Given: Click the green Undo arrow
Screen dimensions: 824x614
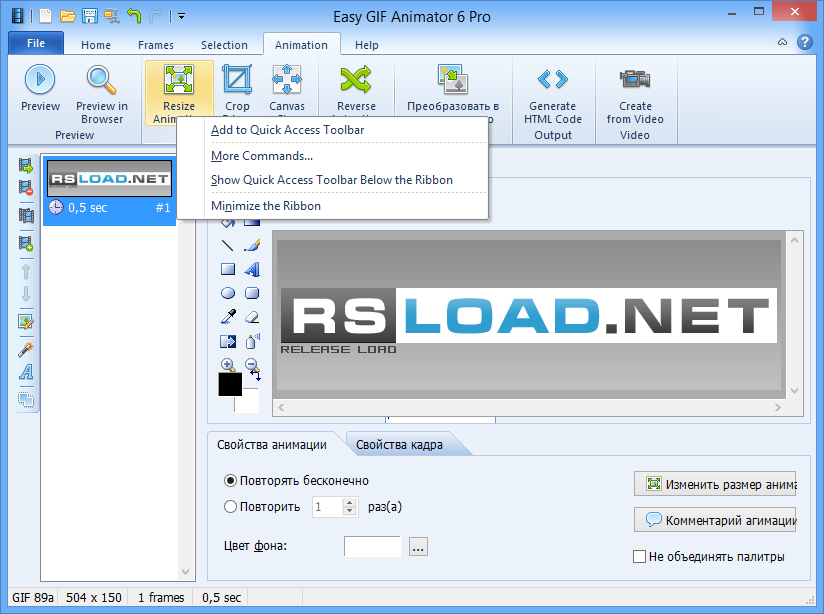Looking at the screenshot, I should [135, 16].
